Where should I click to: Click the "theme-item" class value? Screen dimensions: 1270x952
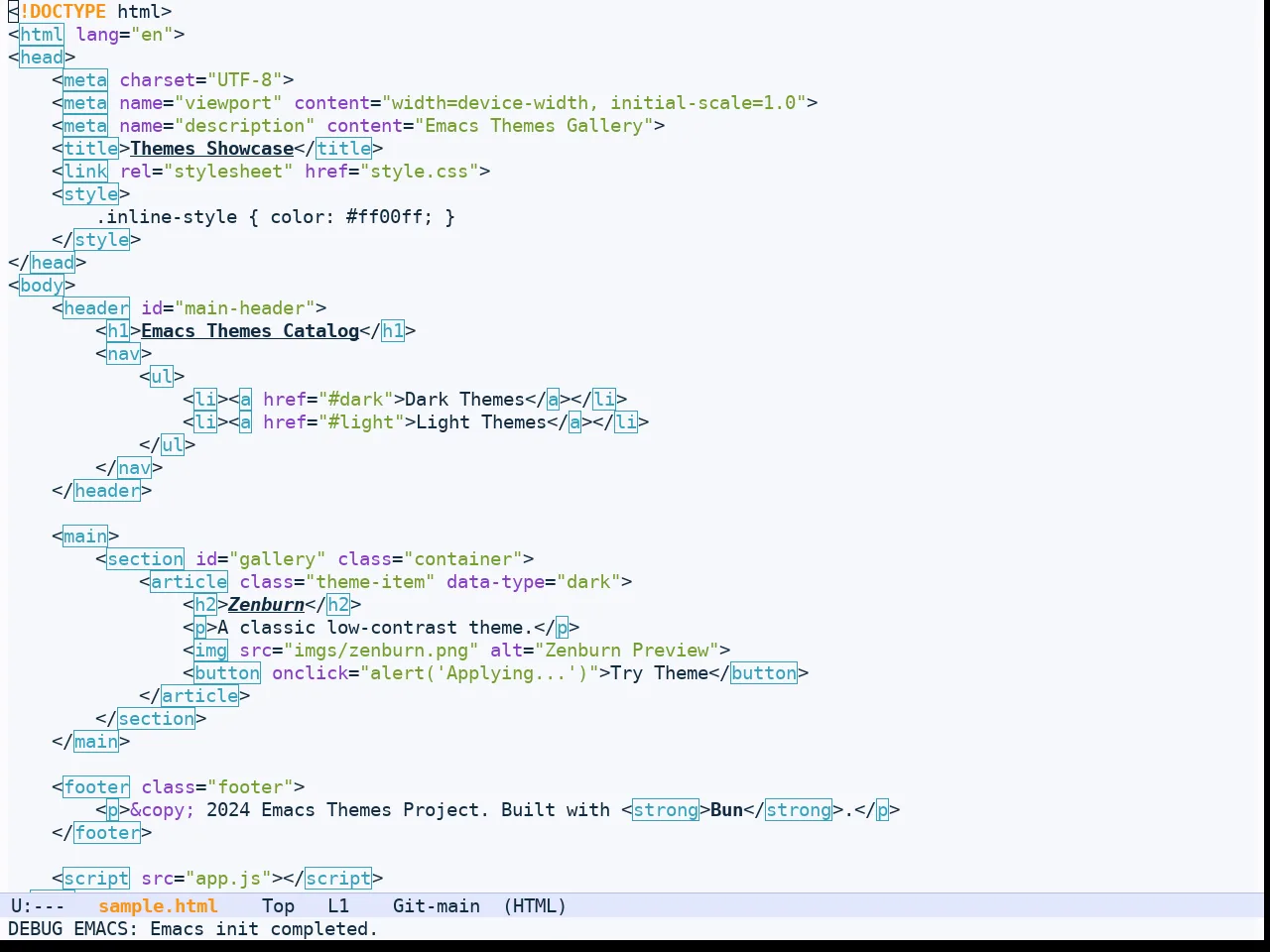pyautogui.click(x=371, y=582)
